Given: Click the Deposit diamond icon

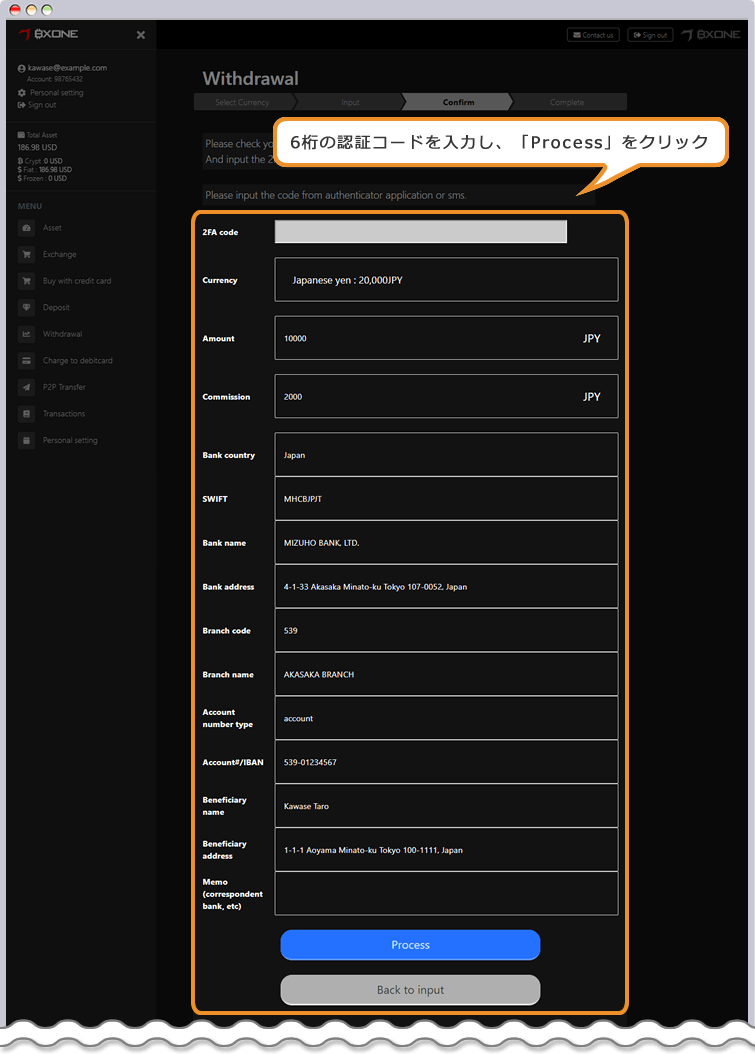Looking at the screenshot, I should coord(26,307).
